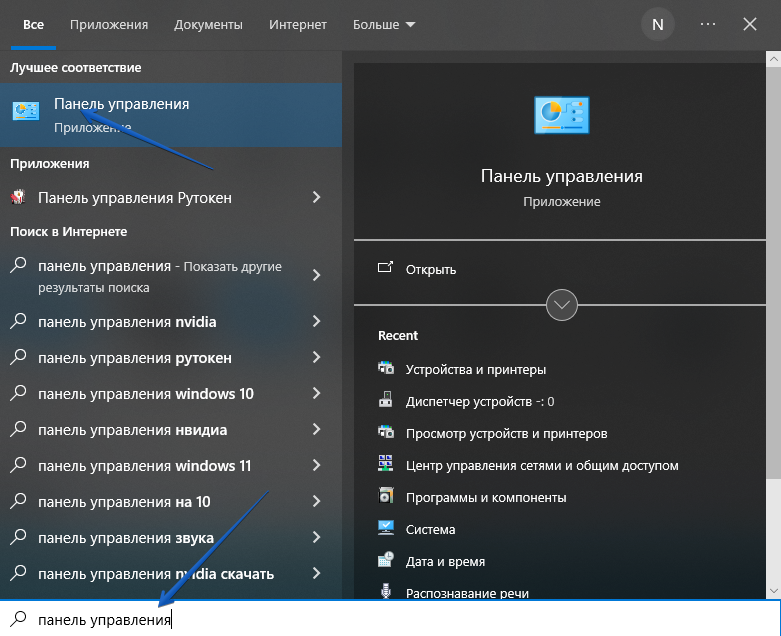Expand the circular chevron under Открыть
The width and height of the screenshot is (781, 636).
tap(562, 305)
